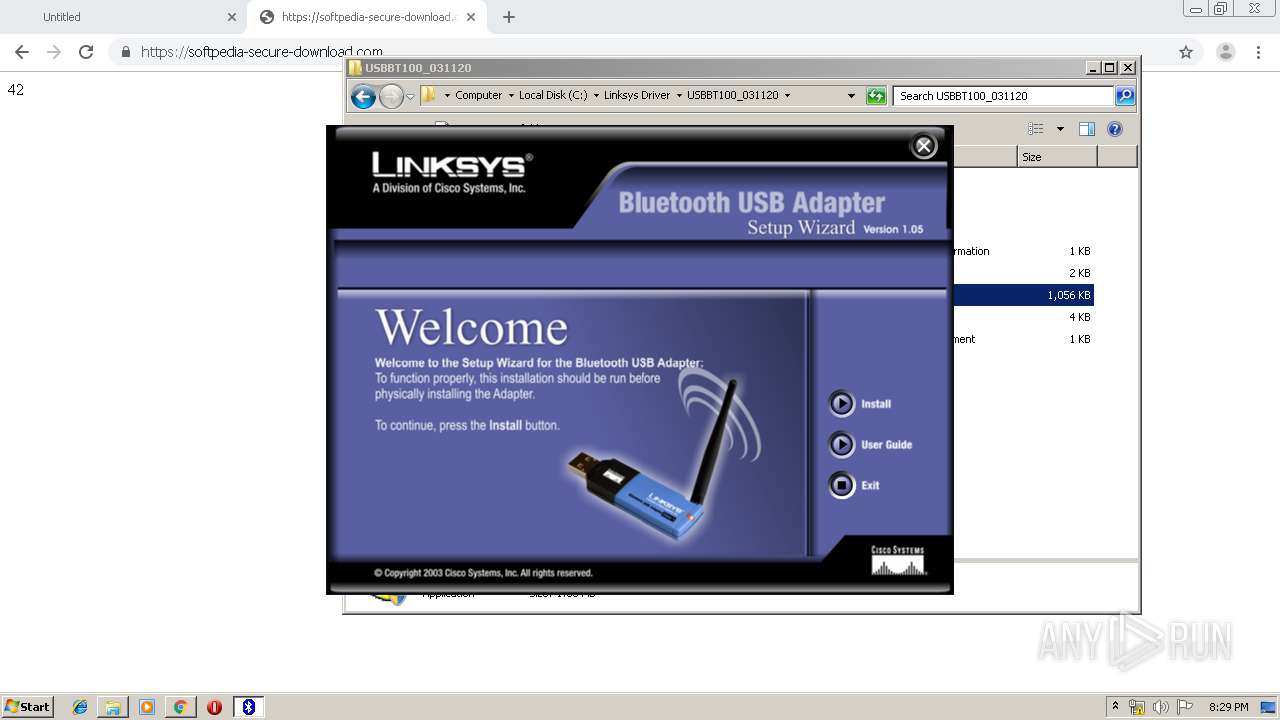Viewport: 1280px width, 720px height.
Task: Click the show desktop tray button
Action: [x=1270, y=707]
